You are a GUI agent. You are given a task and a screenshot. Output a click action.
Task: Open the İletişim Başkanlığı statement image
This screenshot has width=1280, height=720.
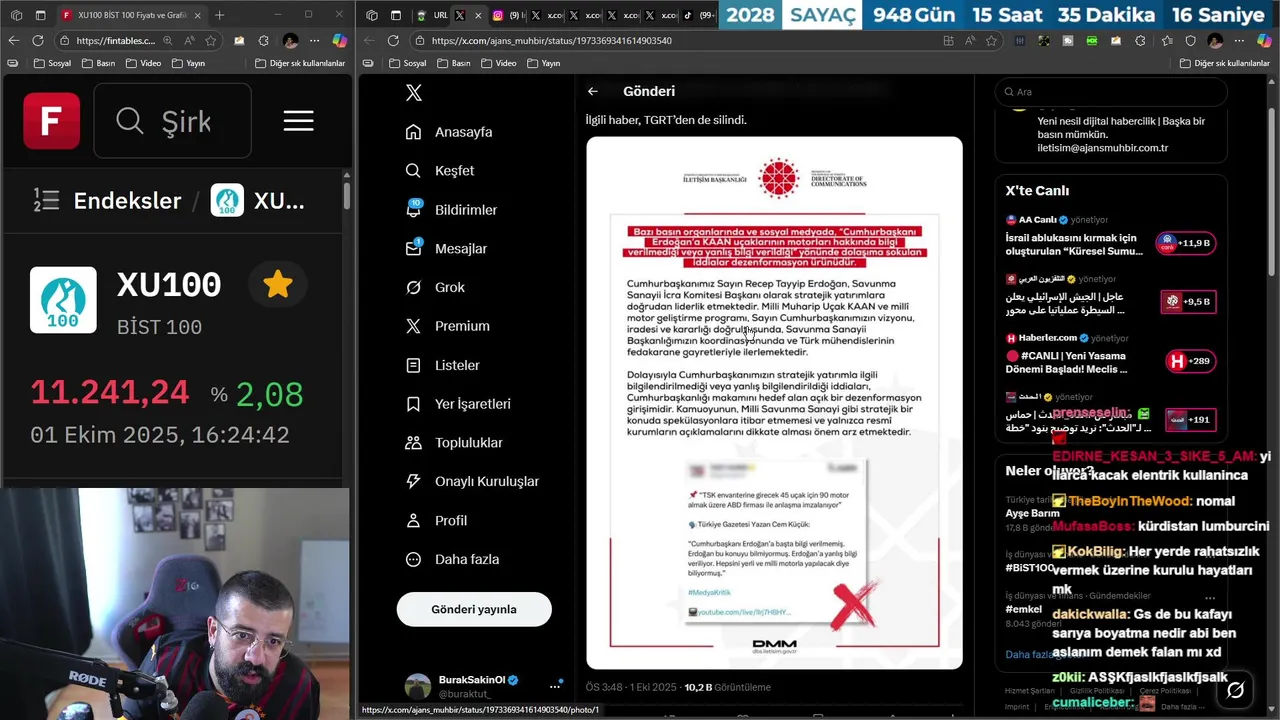point(774,403)
